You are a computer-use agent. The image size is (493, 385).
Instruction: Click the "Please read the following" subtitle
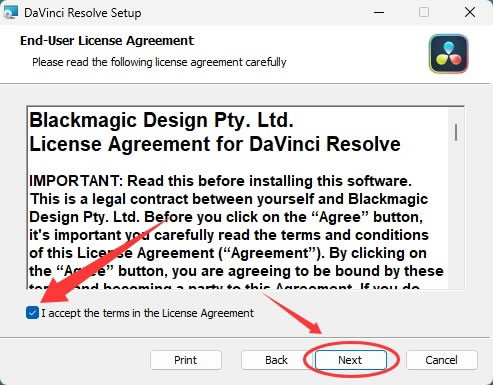pyautogui.click(x=159, y=62)
